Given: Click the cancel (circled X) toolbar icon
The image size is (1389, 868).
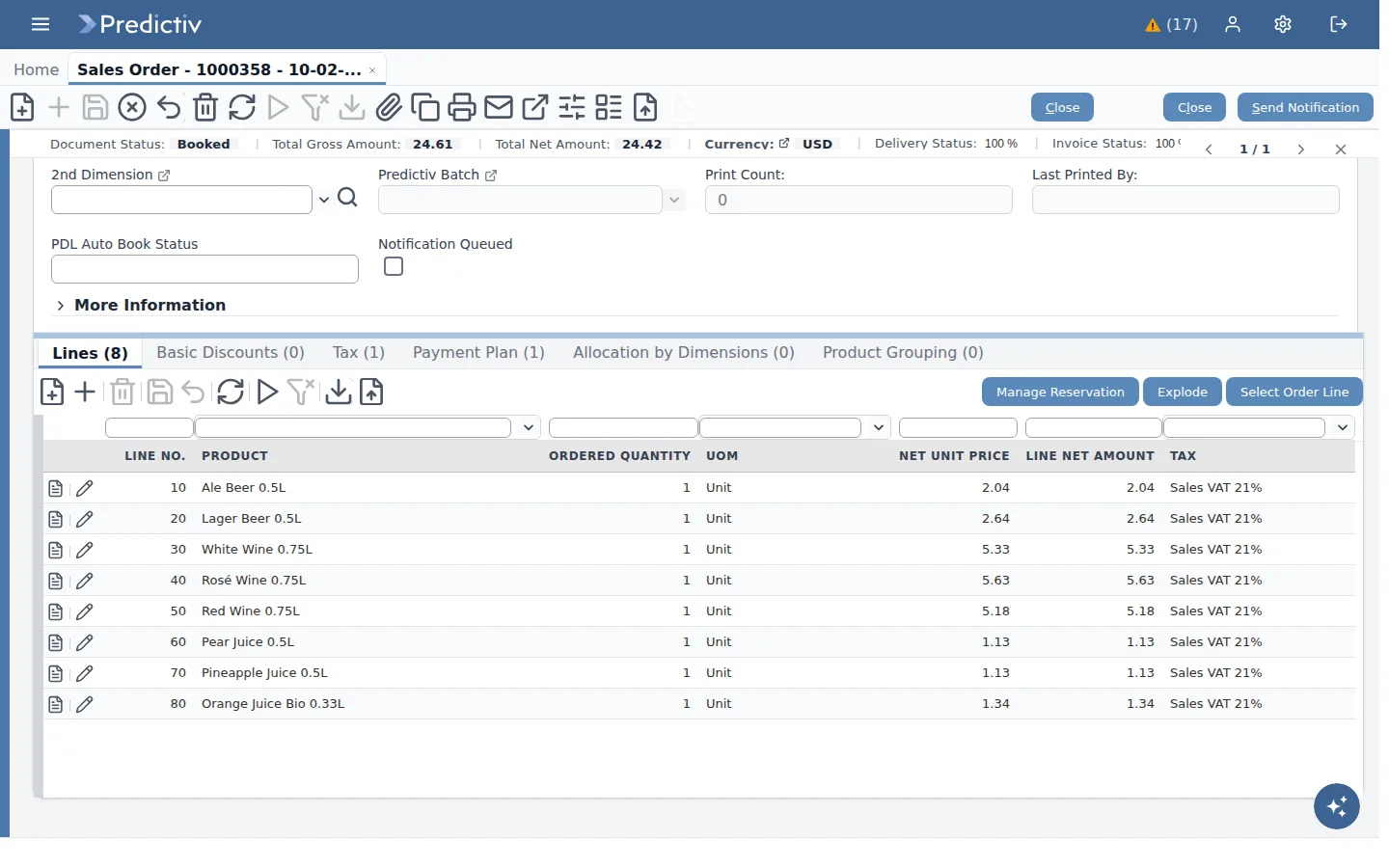Looking at the screenshot, I should [132, 107].
